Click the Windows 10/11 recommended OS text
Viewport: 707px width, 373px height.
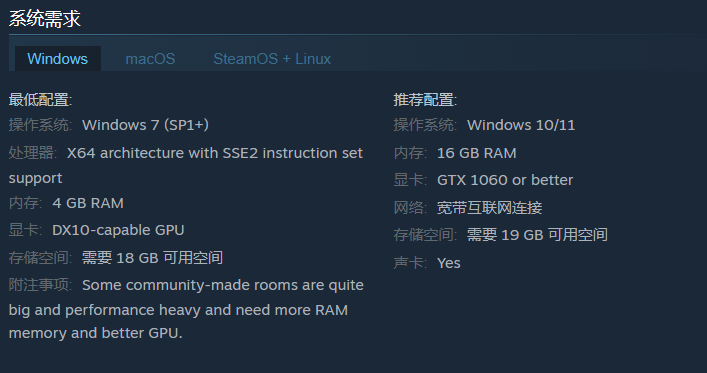point(521,125)
